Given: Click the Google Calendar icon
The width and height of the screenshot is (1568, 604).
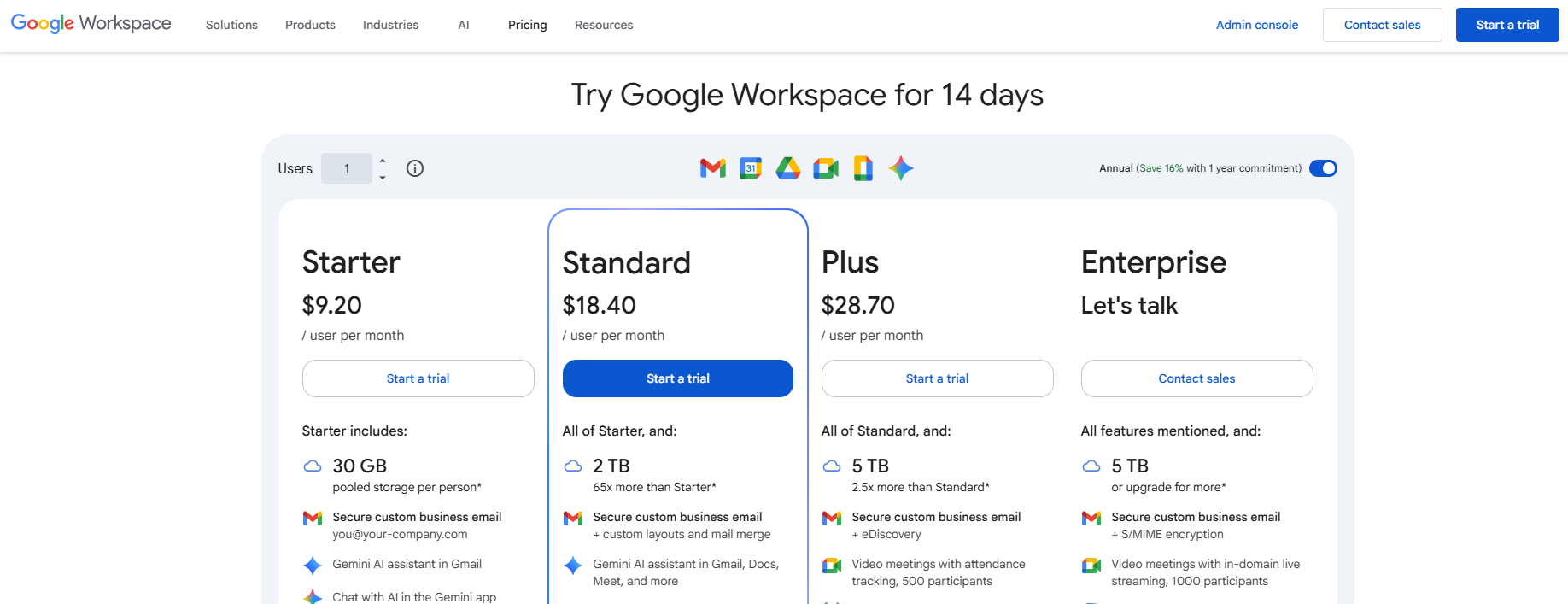Looking at the screenshot, I should pyautogui.click(x=751, y=168).
